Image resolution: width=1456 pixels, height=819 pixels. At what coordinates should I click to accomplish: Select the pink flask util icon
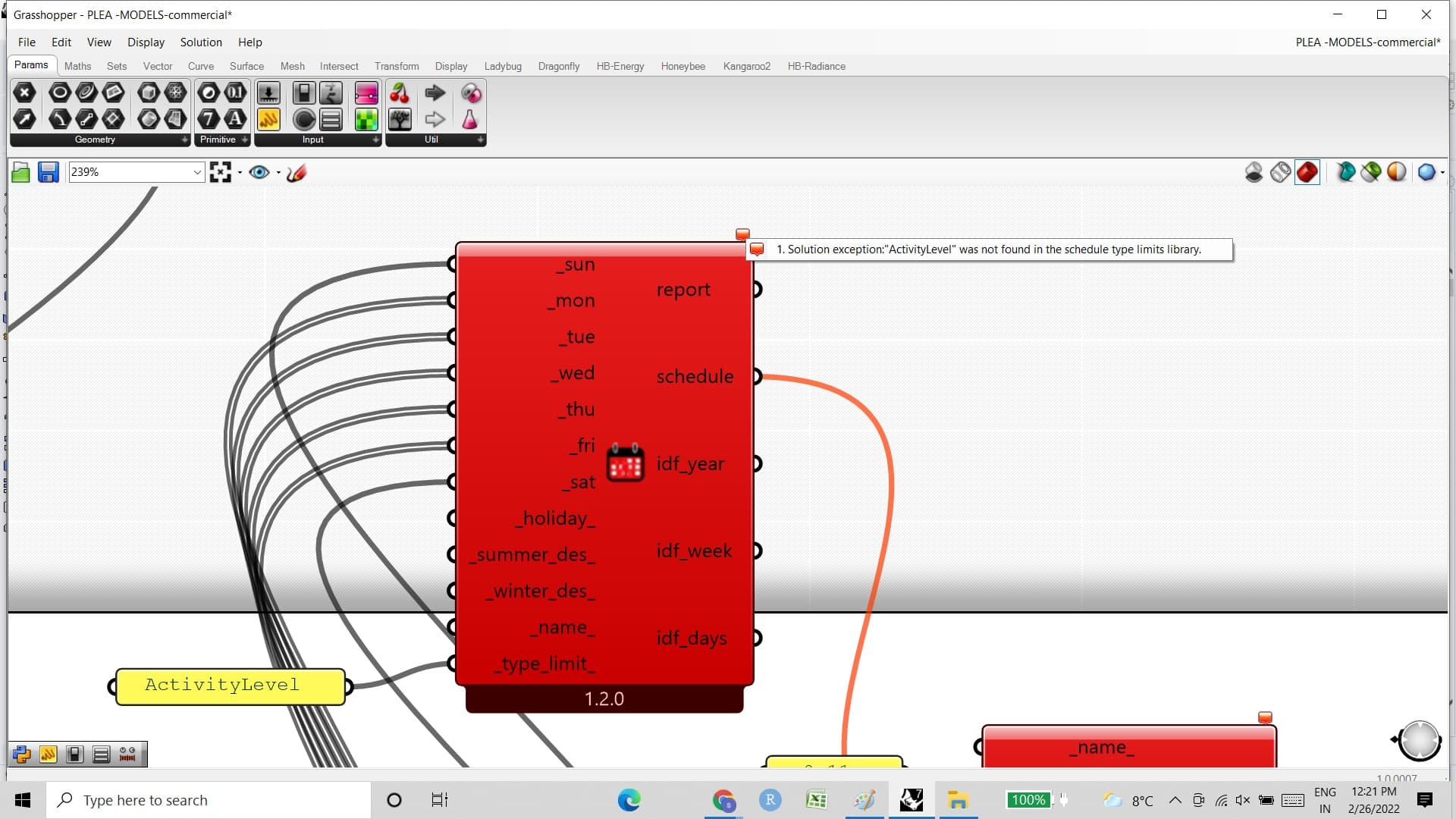(470, 119)
